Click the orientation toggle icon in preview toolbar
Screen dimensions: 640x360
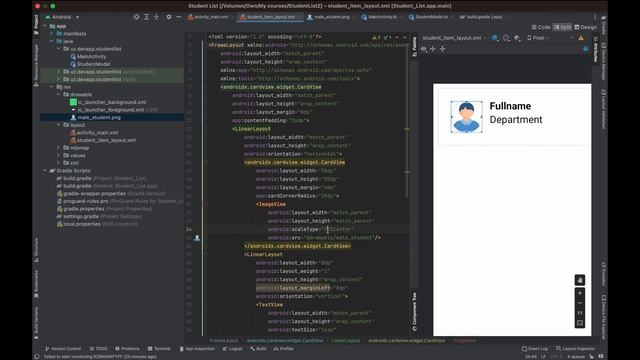[x=506, y=38]
